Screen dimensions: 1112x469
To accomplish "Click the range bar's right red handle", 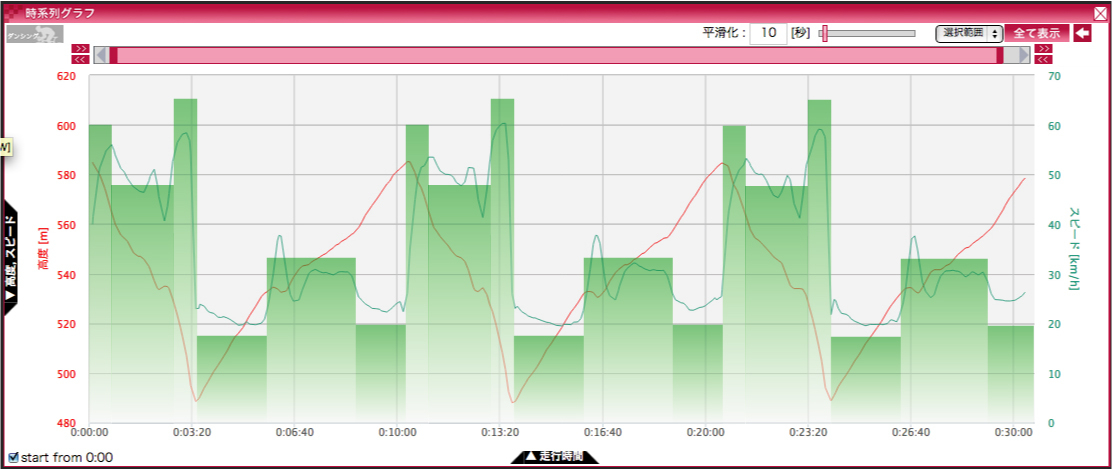I will (1000, 55).
